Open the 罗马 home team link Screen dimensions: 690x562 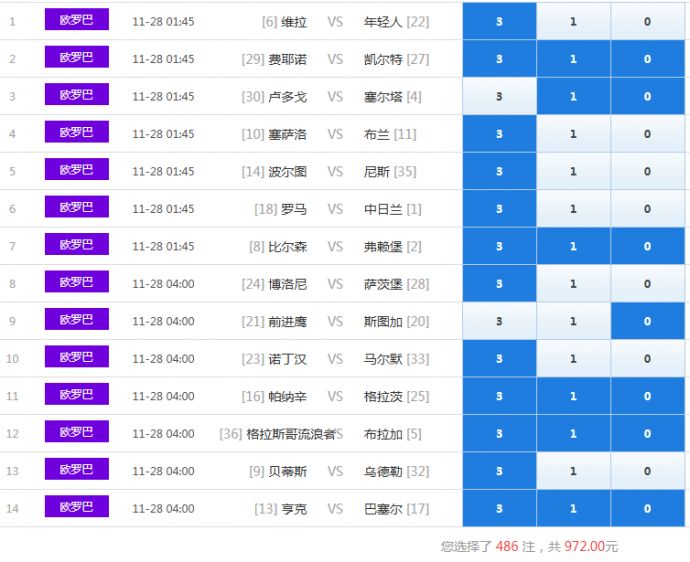293,209
